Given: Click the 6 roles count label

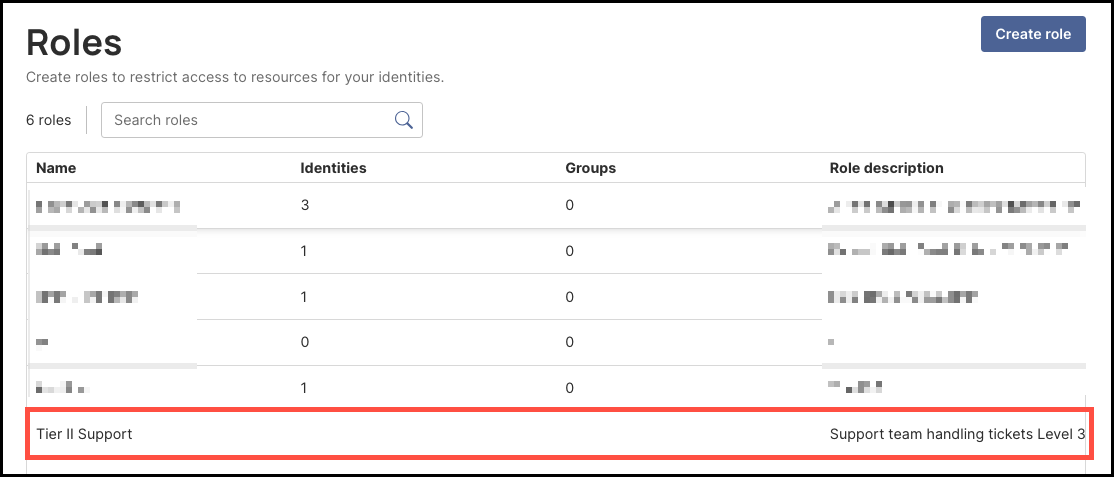Looking at the screenshot, I should tap(49, 120).
